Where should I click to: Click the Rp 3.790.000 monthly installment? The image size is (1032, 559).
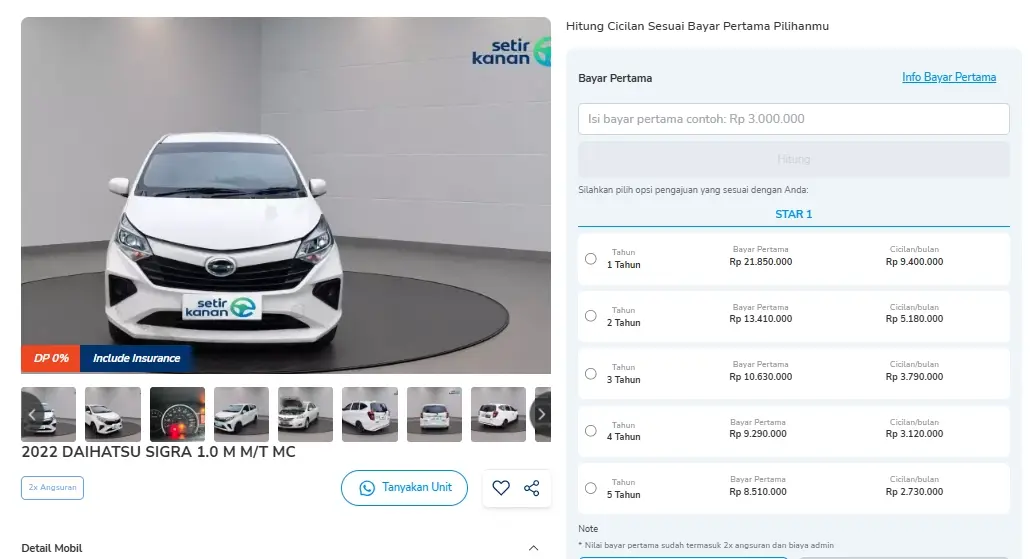914,377
